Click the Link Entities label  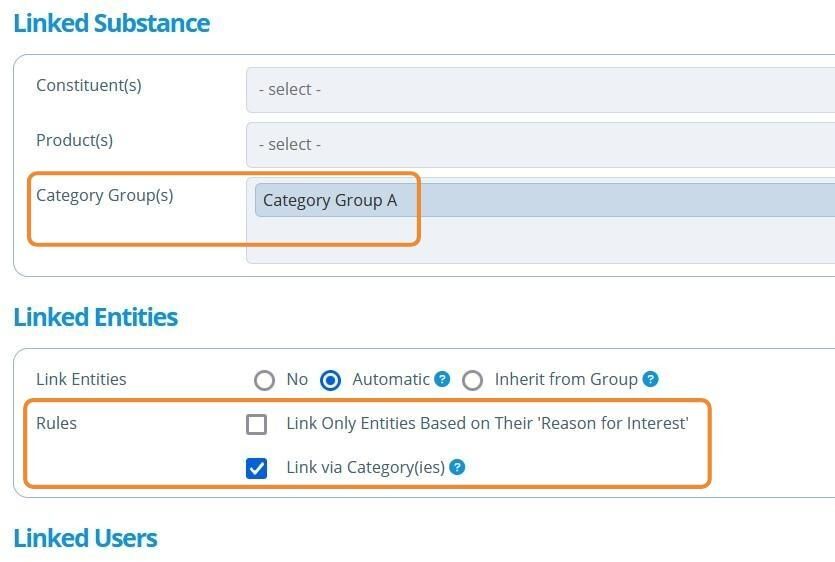click(x=81, y=379)
